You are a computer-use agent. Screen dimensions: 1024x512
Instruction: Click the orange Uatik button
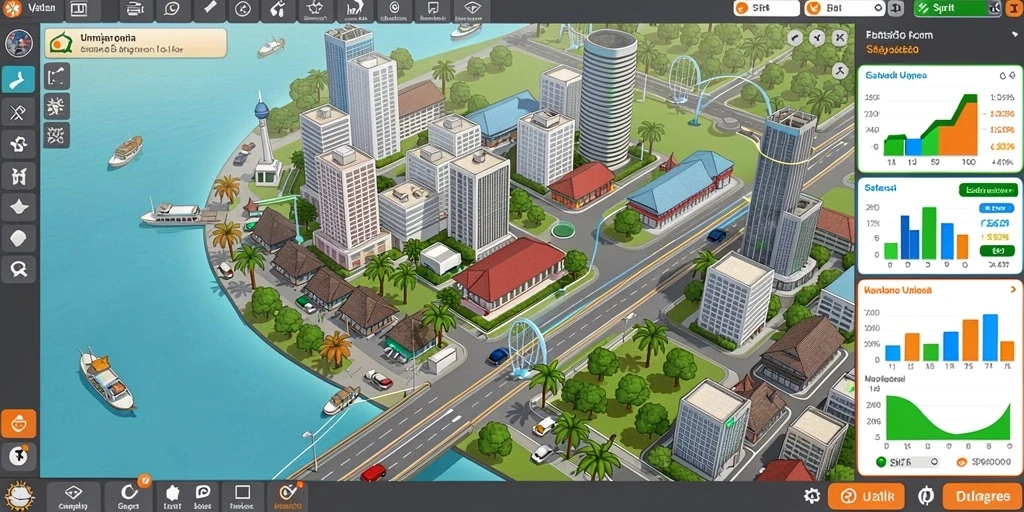(x=866, y=496)
